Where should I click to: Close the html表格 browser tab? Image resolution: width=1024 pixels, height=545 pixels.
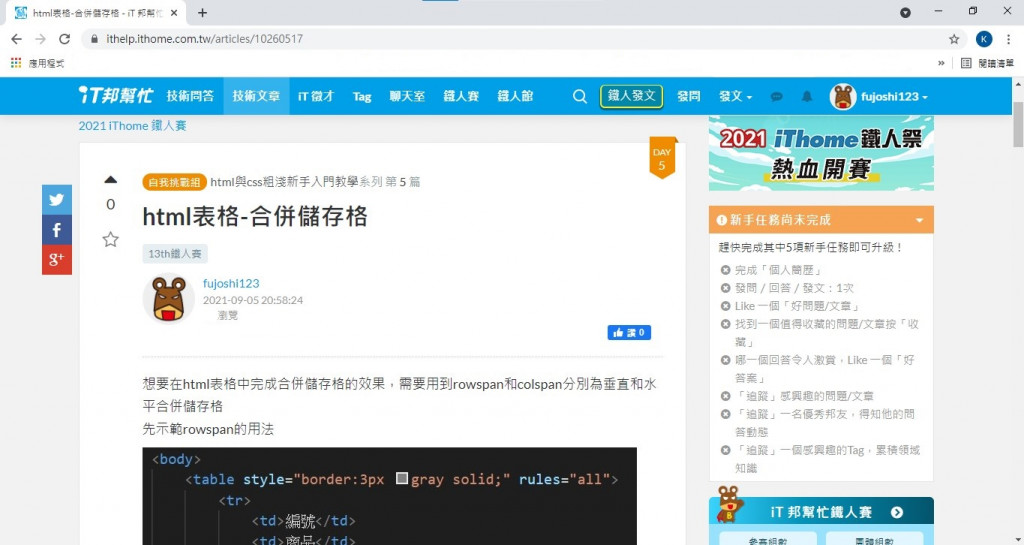click(x=174, y=12)
